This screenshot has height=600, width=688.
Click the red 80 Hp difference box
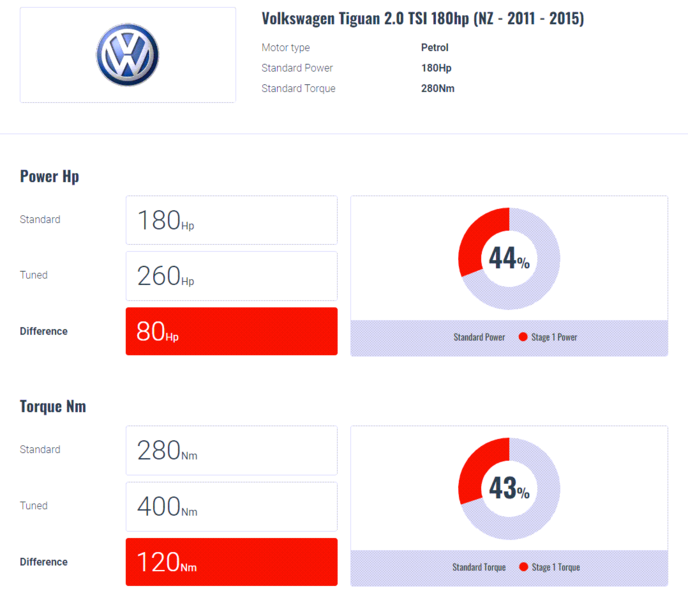(232, 331)
